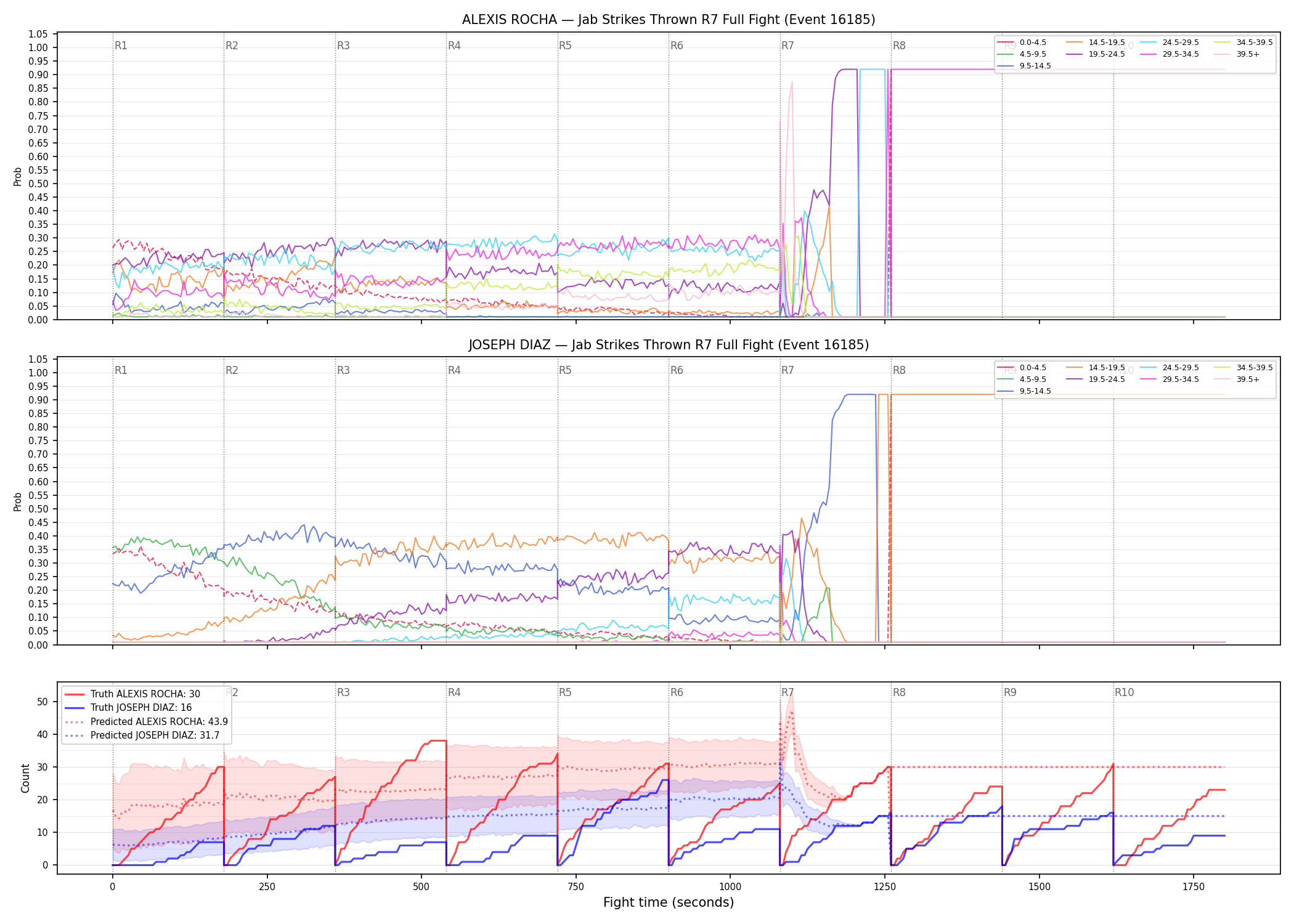Select 24.5-29.5 legend entry in JOSEPH DIAZ chart
The image size is (1294, 924).
[x=1170, y=368]
